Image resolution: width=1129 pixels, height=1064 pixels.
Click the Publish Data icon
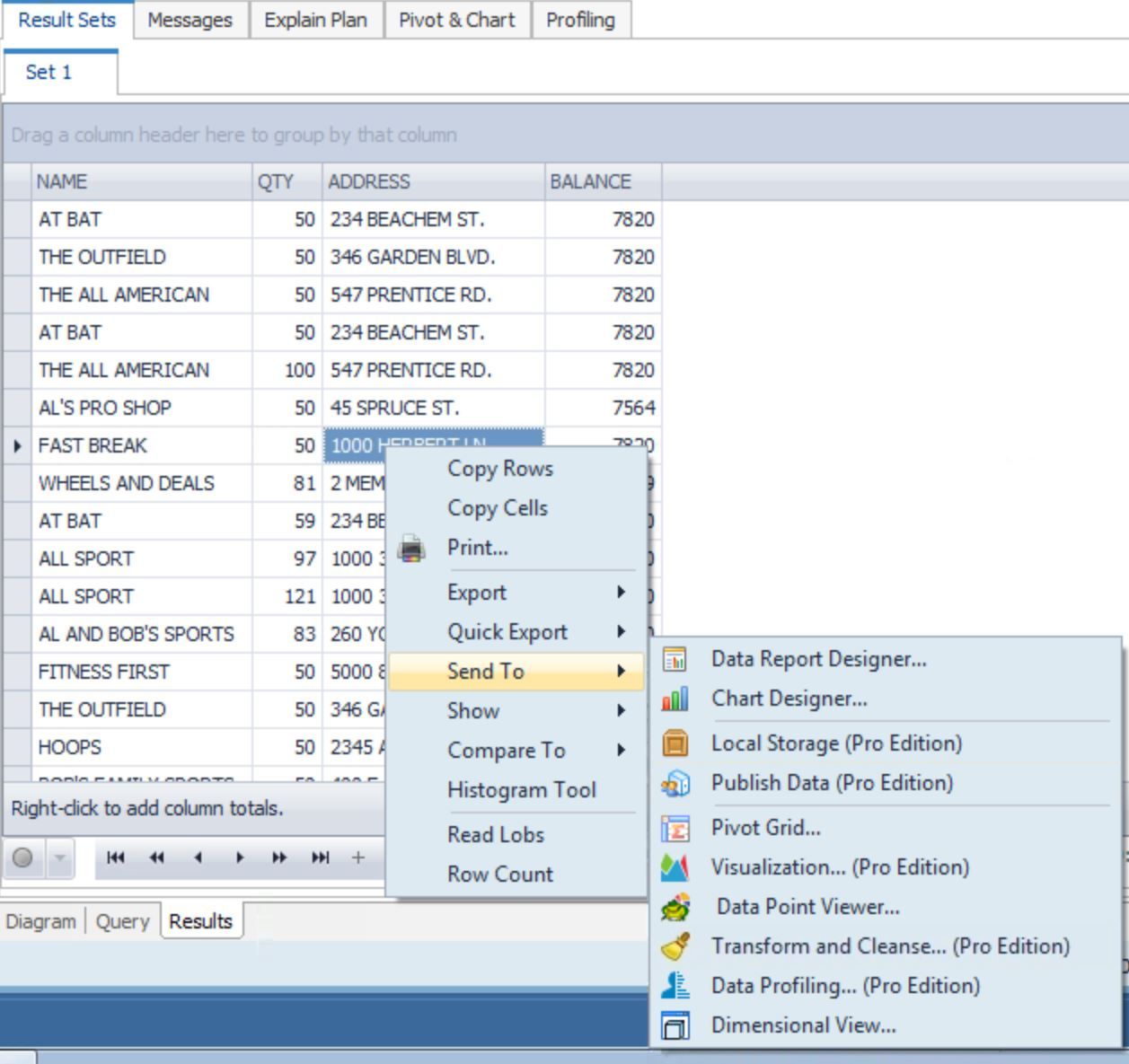pyautogui.click(x=675, y=783)
